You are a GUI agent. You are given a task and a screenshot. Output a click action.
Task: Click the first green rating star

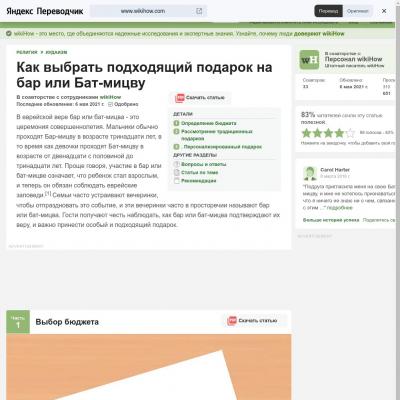[306, 133]
